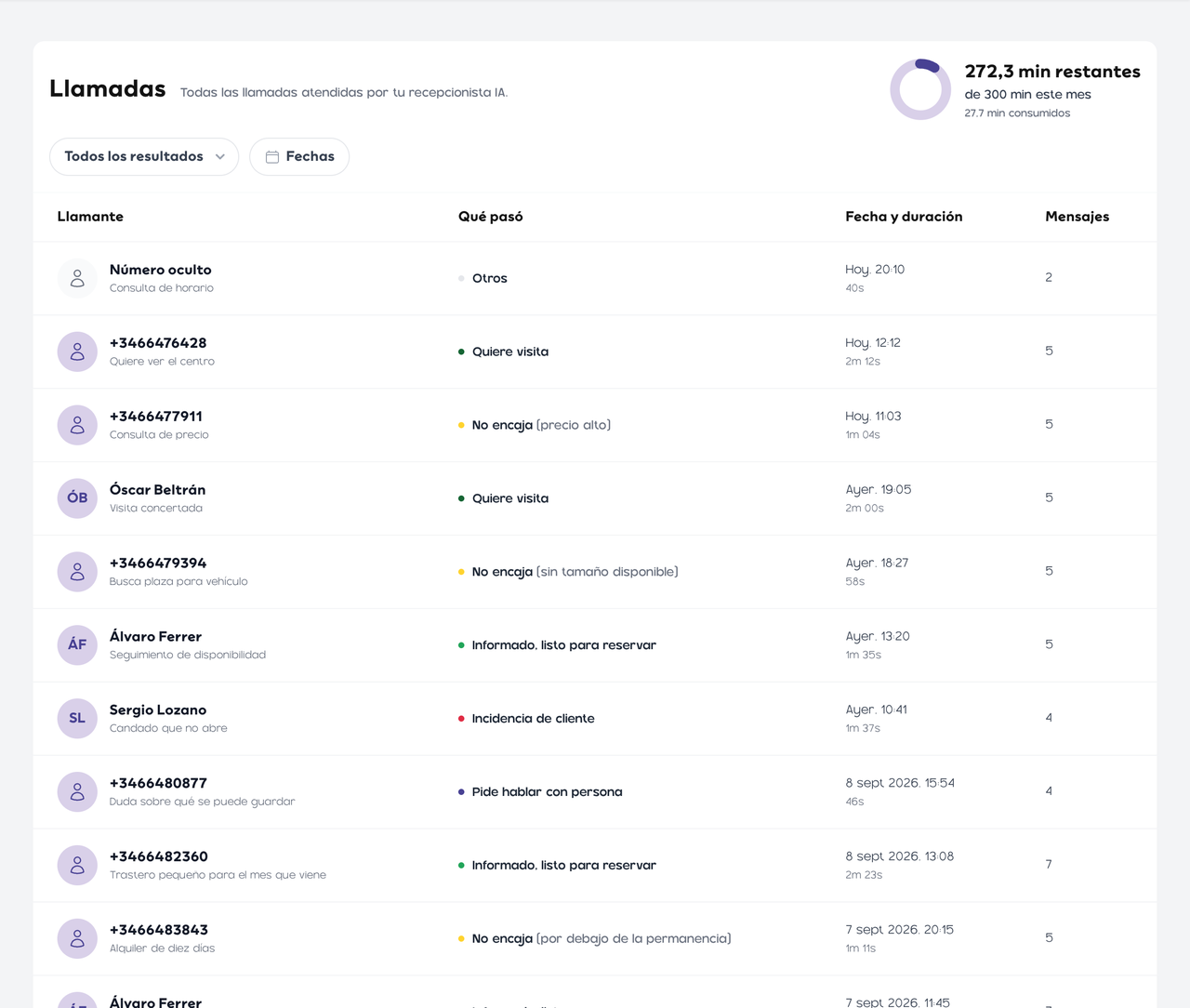1190x1008 pixels.
Task: Open the Número oculto call
Action: click(x=595, y=278)
